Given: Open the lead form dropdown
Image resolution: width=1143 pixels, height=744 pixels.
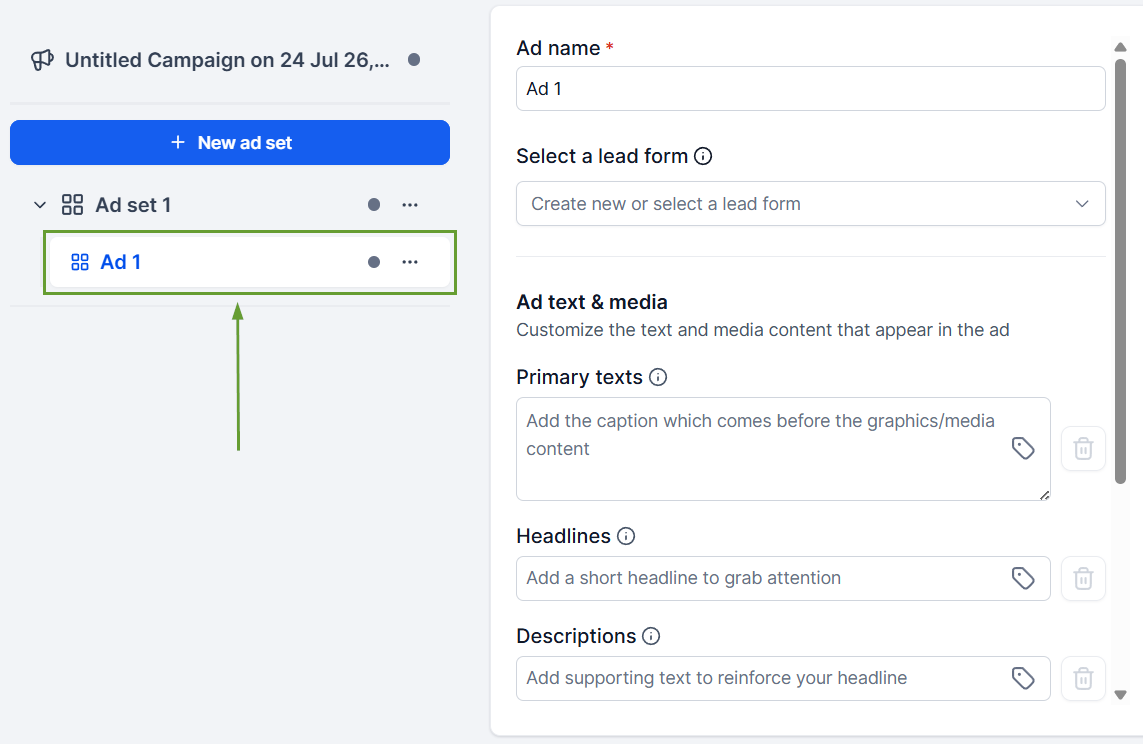Looking at the screenshot, I should click(811, 203).
